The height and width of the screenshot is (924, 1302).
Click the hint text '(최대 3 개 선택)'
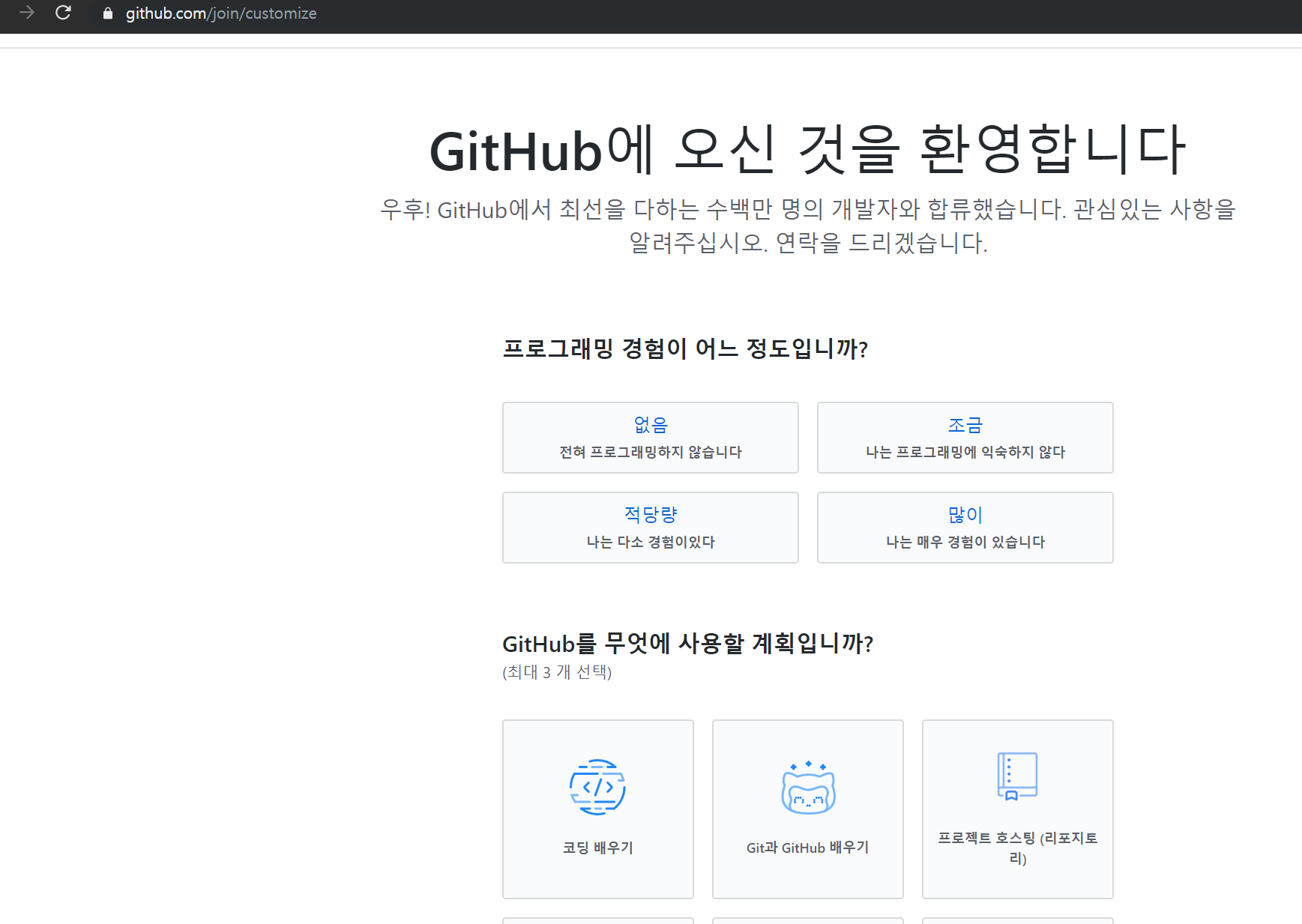(x=557, y=672)
